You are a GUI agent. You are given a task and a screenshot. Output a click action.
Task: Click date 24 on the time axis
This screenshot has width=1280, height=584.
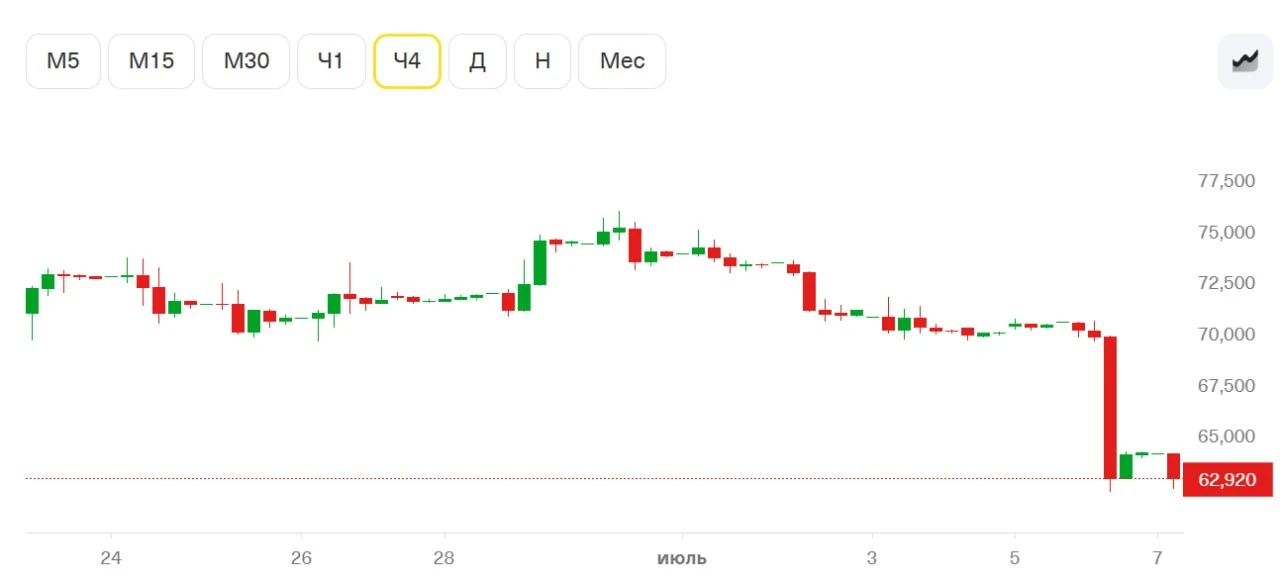point(111,558)
